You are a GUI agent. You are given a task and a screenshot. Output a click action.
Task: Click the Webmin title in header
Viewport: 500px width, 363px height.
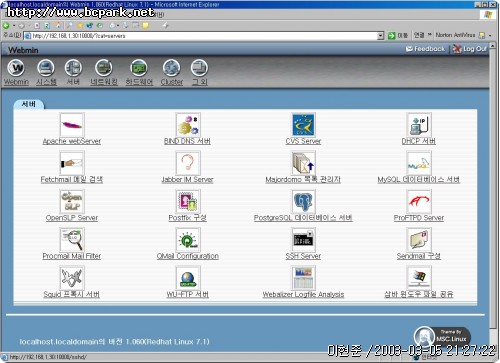[x=23, y=50]
